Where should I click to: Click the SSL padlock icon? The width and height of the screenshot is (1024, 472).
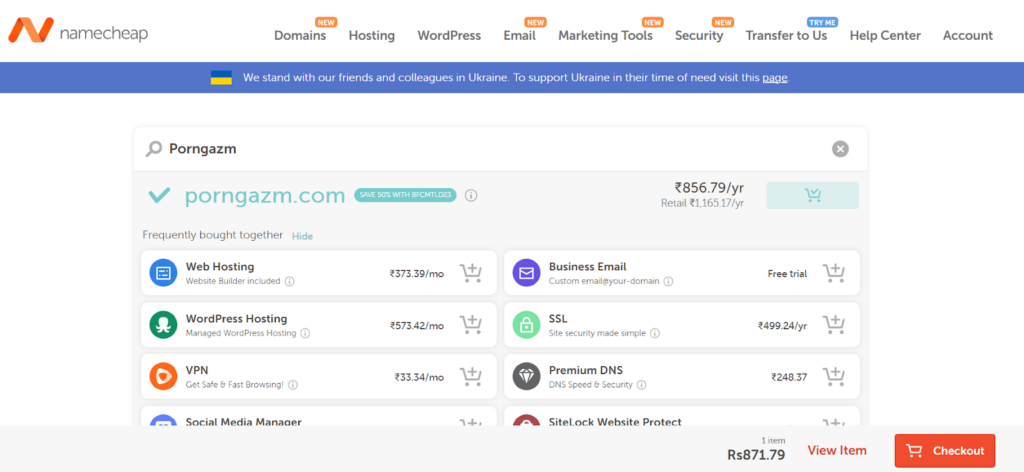point(526,324)
